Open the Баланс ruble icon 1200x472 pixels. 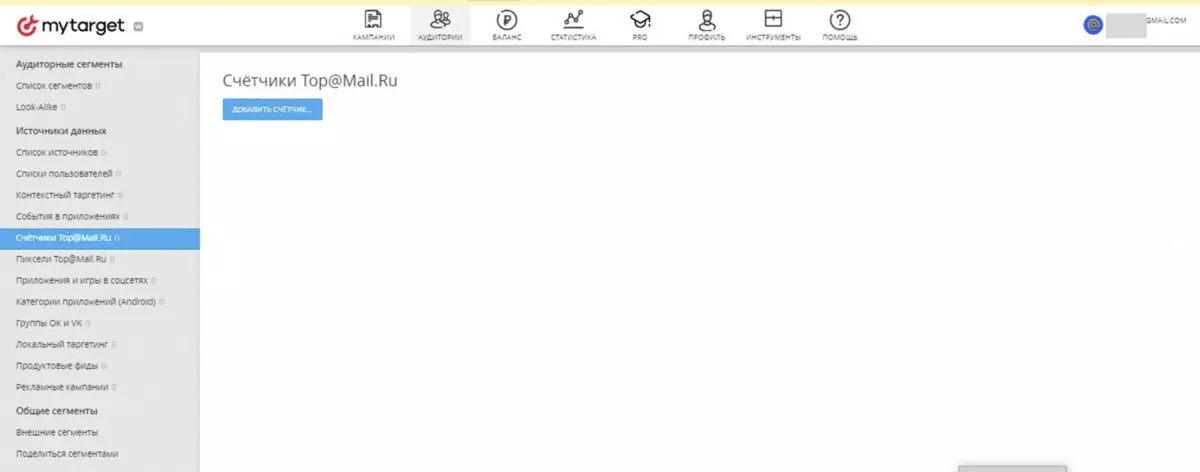coord(507,20)
